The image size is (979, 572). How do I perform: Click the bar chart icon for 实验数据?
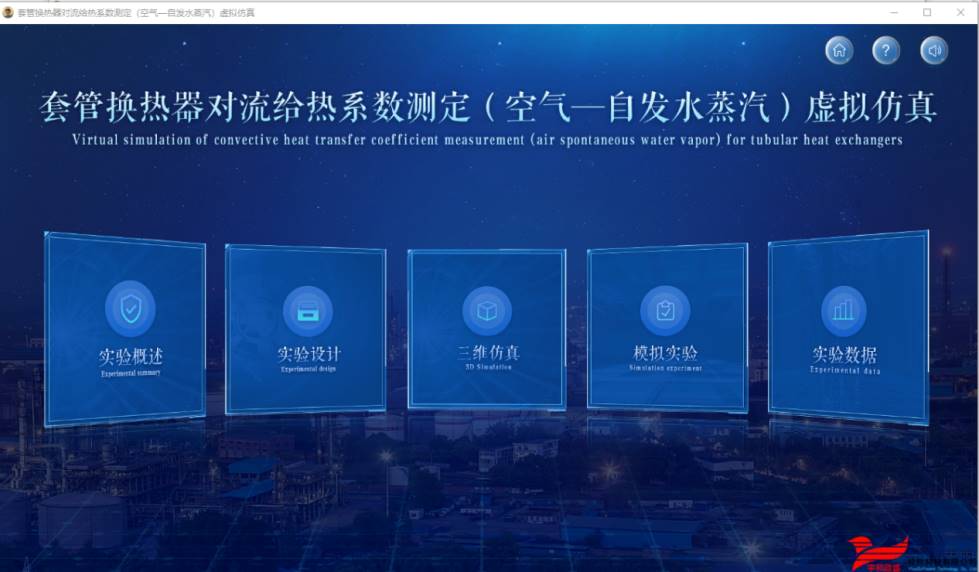click(844, 310)
